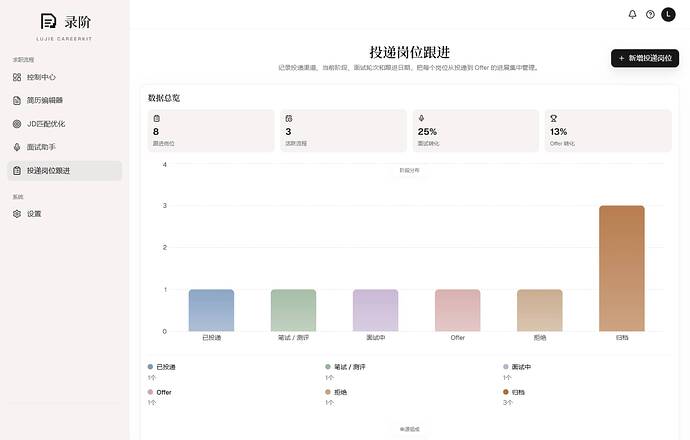Screen dimensions: 690x440
Task: Click the 数据总览 section heading
Action: pos(164,98)
